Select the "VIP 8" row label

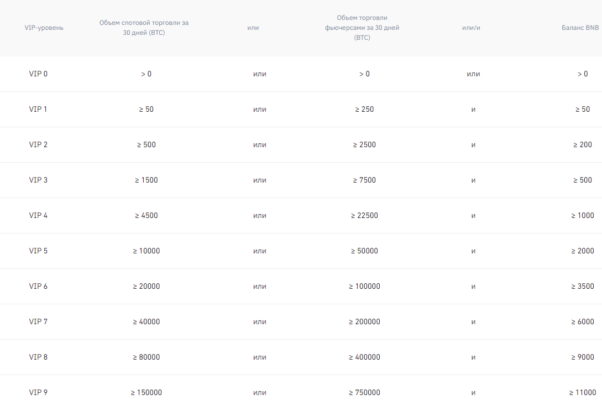click(38, 357)
